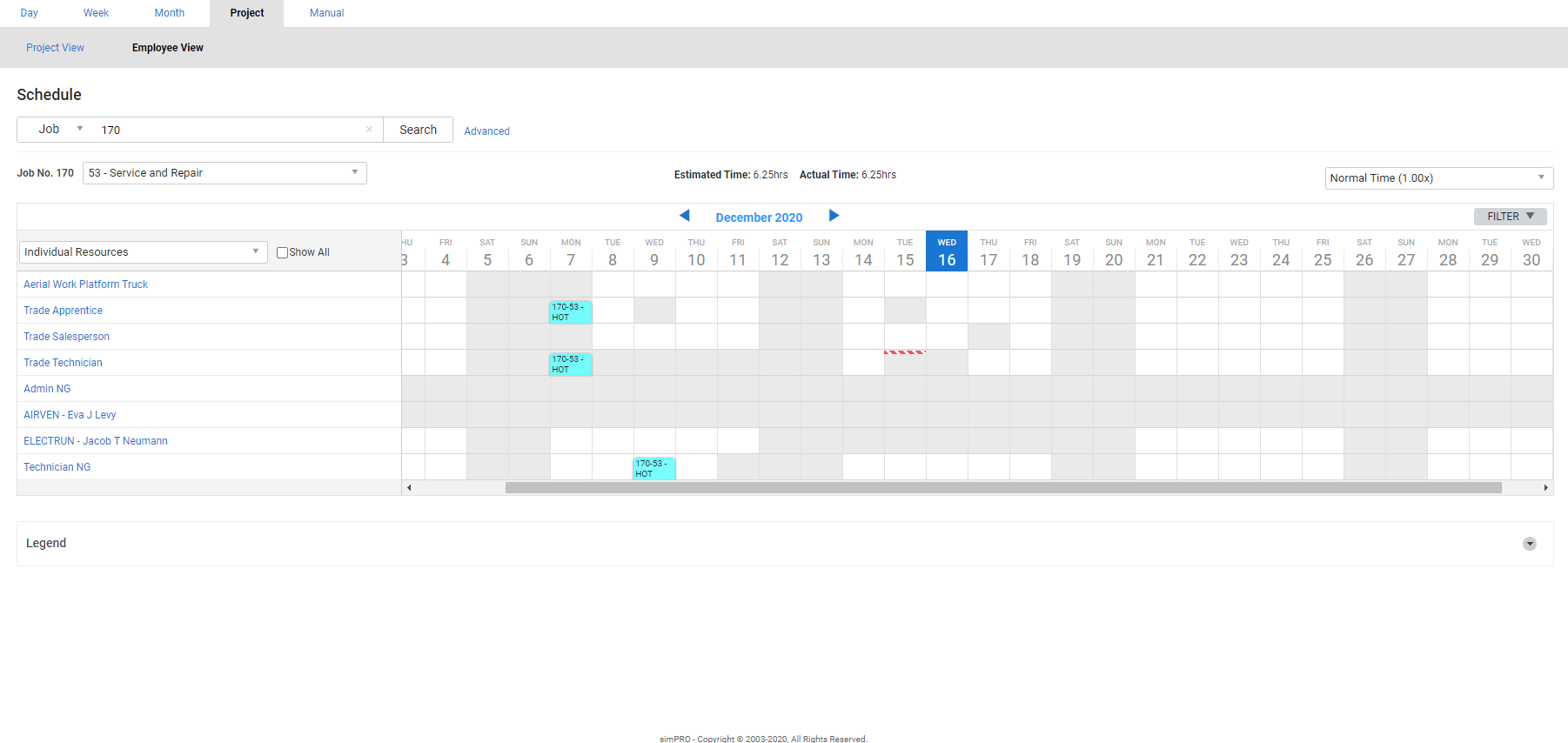Open the Normal Time (1.00x) dropdown
Viewport: 1568px width, 743px height.
pyautogui.click(x=1438, y=178)
